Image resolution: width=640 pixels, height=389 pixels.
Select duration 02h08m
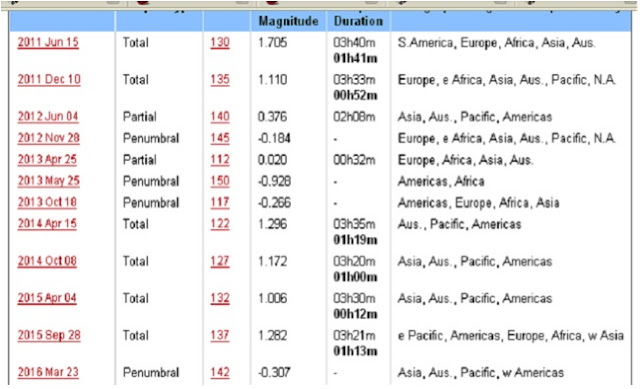pos(354,117)
